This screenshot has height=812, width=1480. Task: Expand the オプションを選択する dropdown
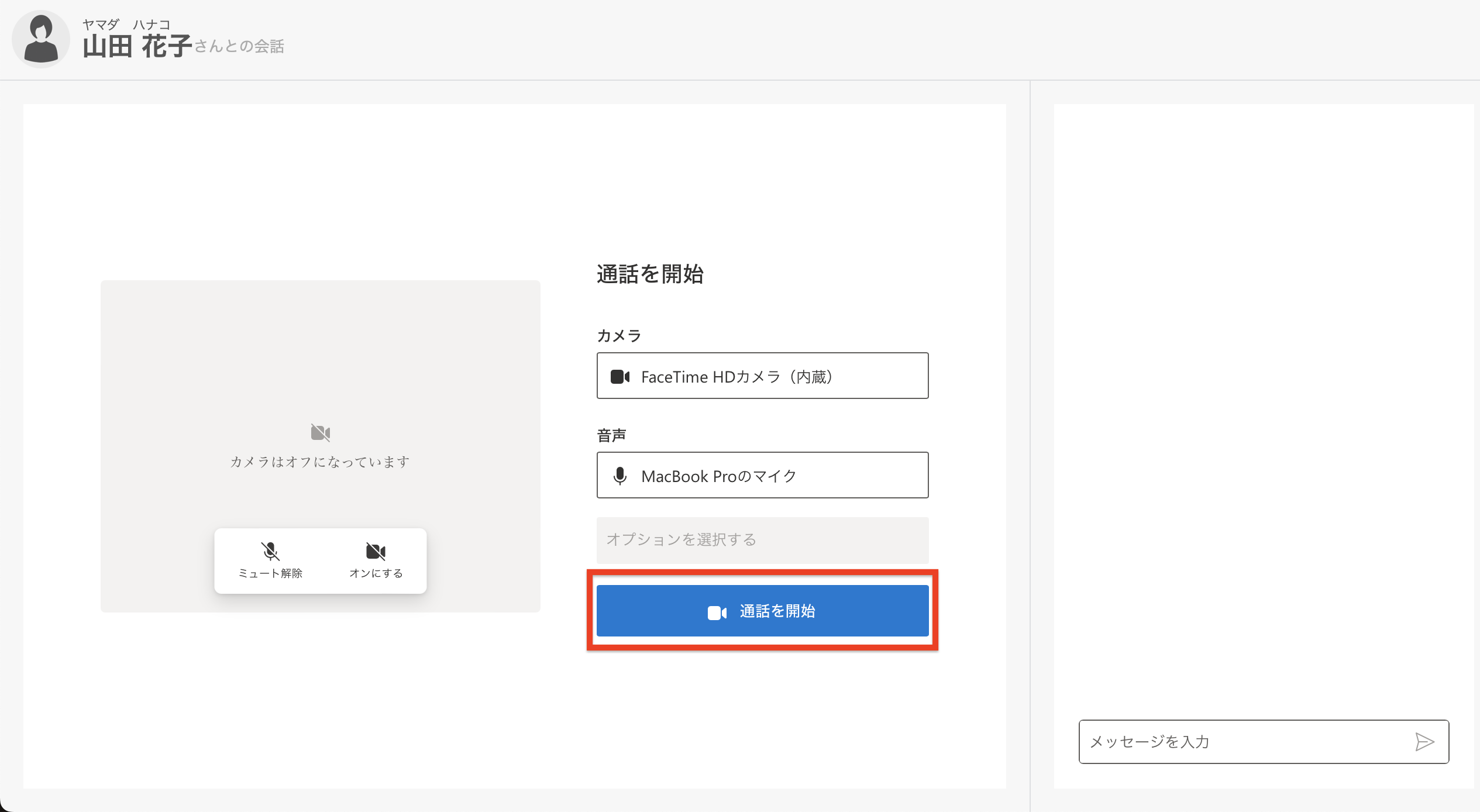tap(762, 540)
